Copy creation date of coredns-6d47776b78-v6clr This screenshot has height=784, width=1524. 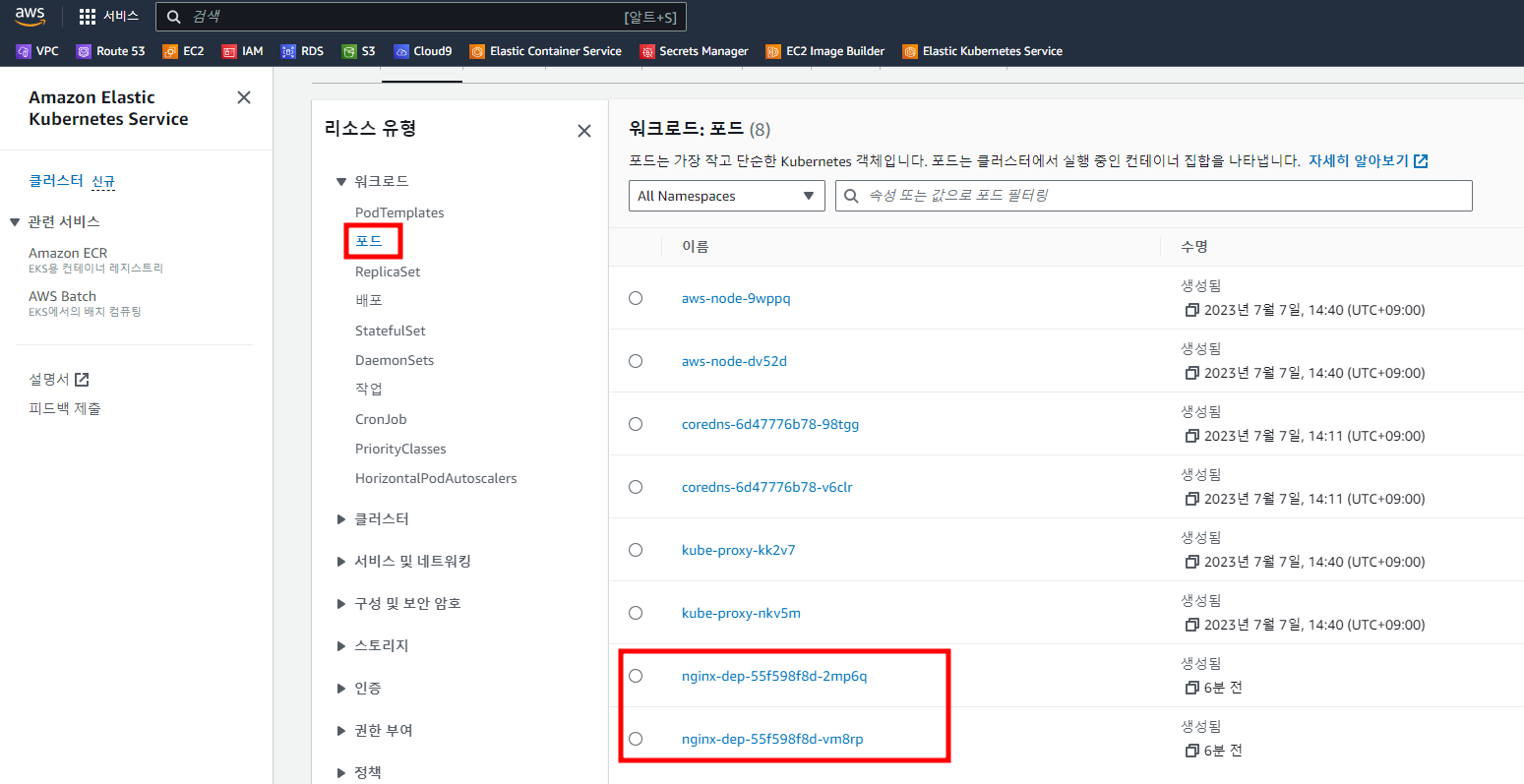(1192, 499)
